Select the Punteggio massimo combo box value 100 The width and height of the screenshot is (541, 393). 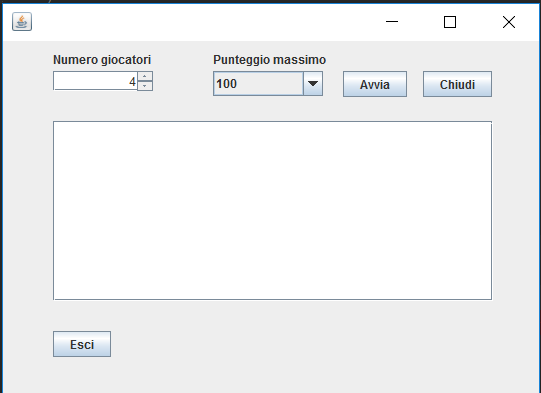click(x=258, y=83)
